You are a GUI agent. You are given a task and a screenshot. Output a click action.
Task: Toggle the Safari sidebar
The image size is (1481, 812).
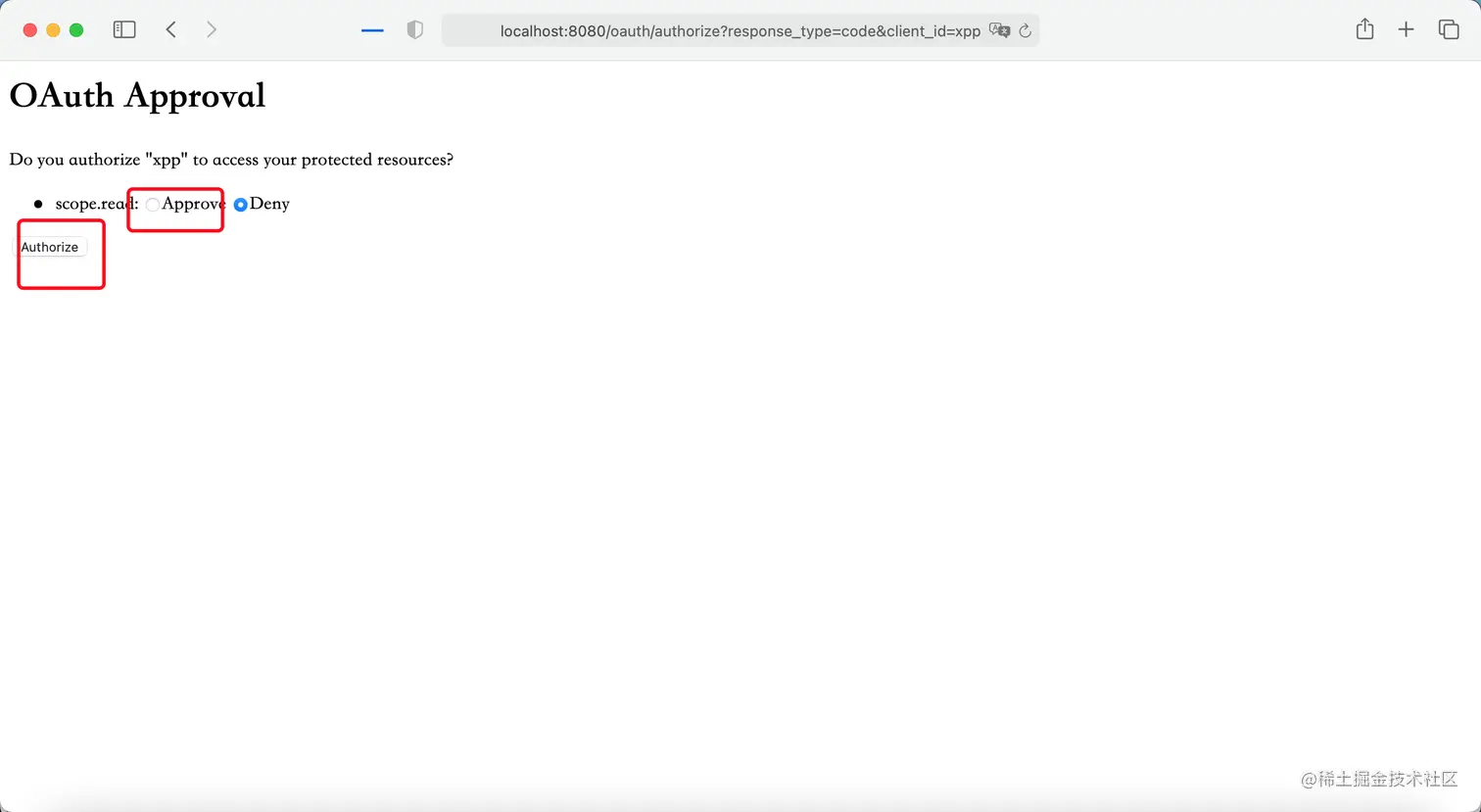point(124,30)
